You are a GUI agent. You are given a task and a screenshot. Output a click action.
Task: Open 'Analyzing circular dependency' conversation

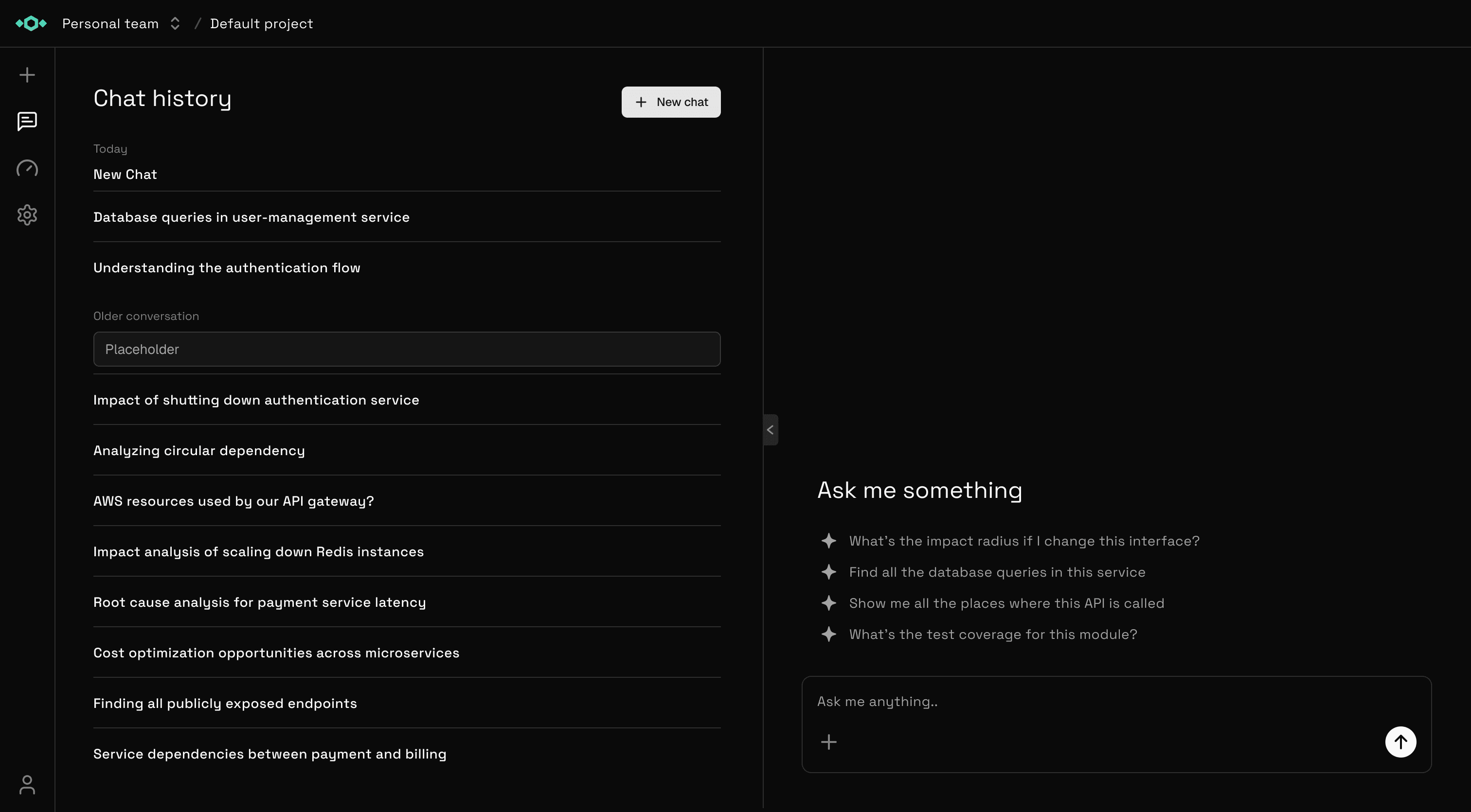[x=199, y=450]
